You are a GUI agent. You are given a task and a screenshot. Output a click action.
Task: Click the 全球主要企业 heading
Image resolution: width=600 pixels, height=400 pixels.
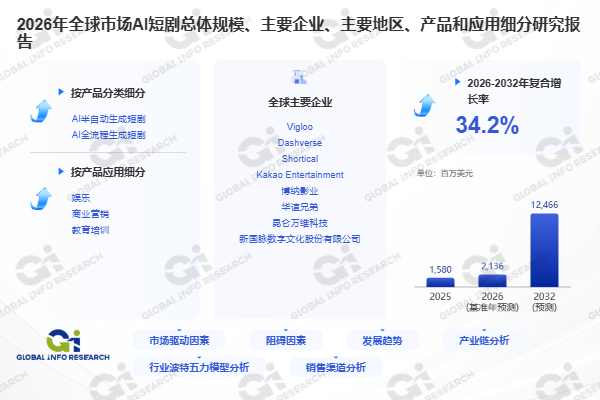click(x=300, y=102)
